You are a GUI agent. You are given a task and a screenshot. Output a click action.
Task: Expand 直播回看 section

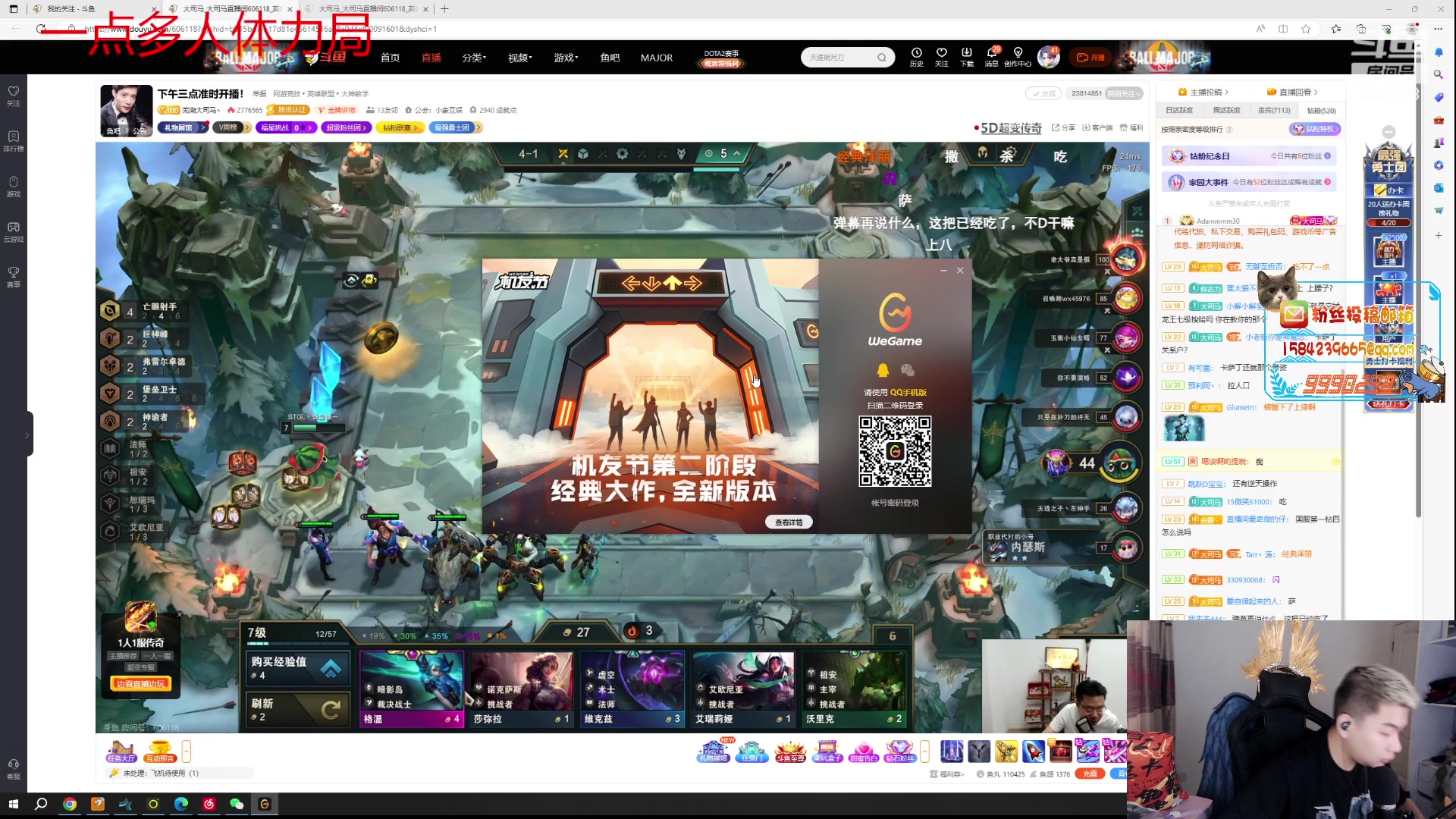[1292, 92]
